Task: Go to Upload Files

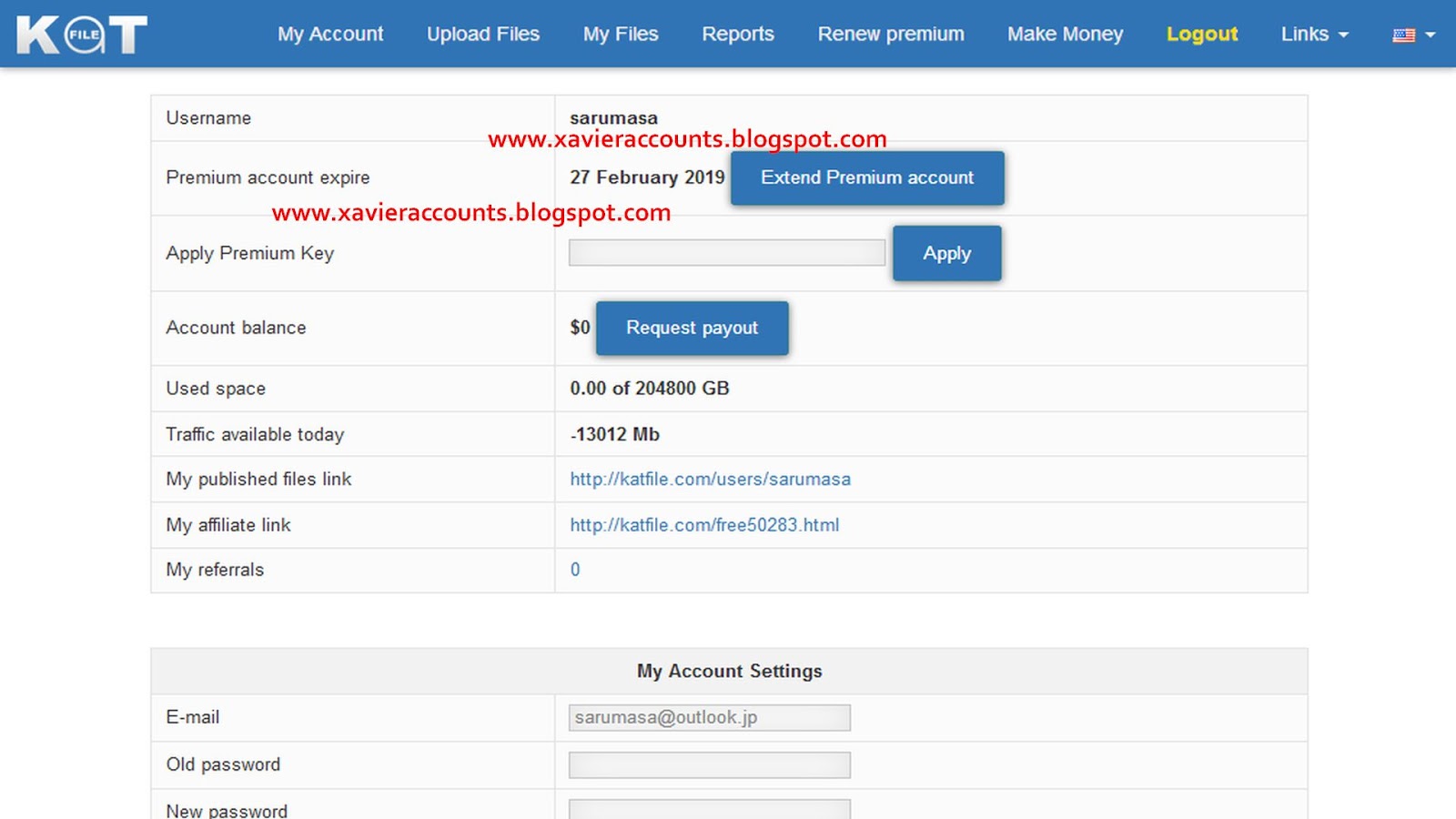Action: [x=483, y=34]
